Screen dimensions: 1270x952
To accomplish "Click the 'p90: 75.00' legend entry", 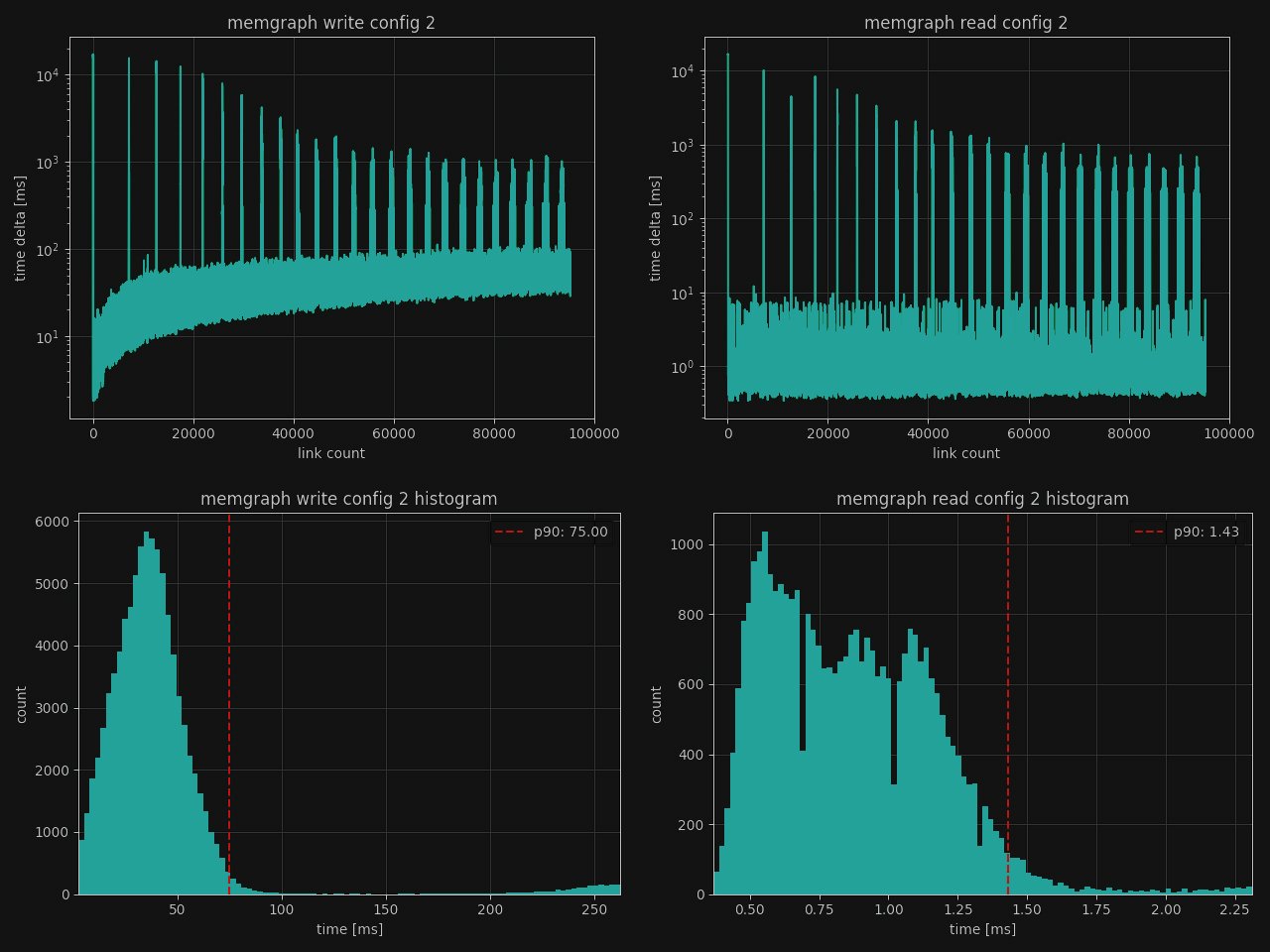I will pos(552,532).
